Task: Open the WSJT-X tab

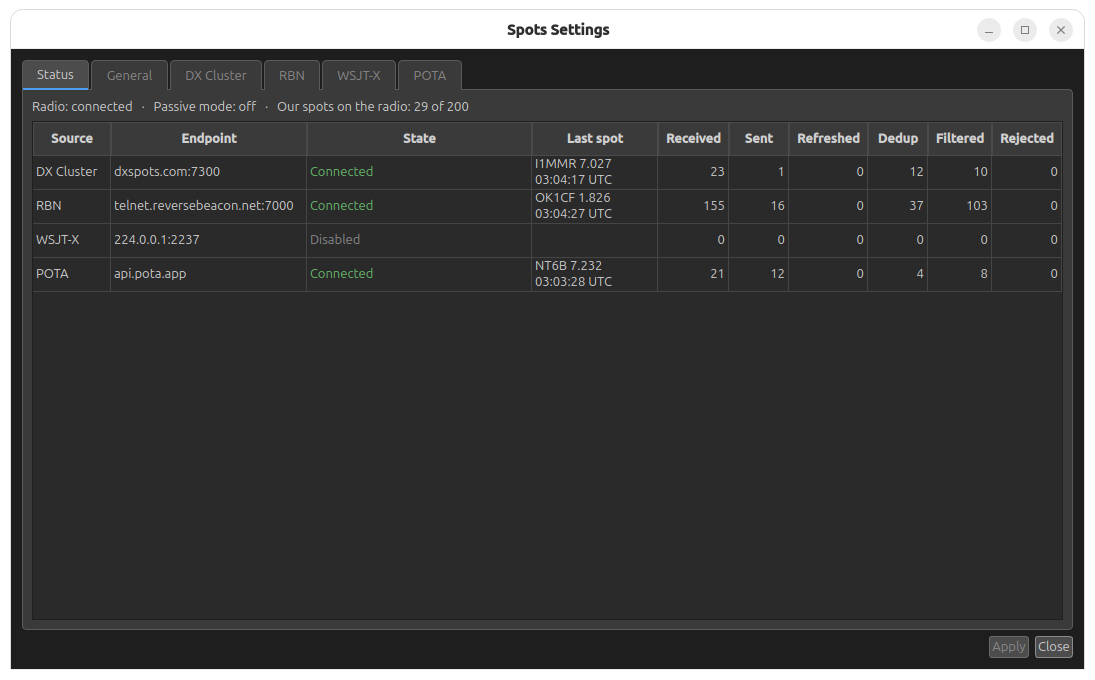Action: [359, 75]
